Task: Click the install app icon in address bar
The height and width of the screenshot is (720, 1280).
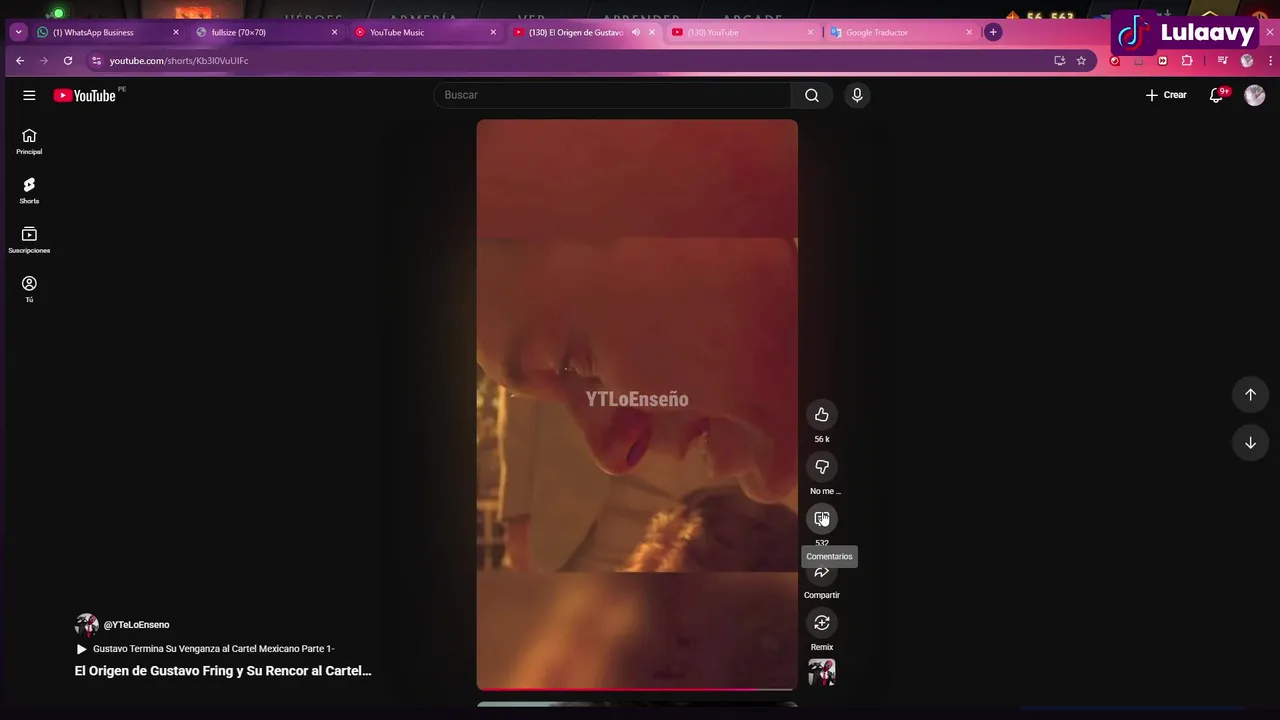Action: click(1060, 61)
